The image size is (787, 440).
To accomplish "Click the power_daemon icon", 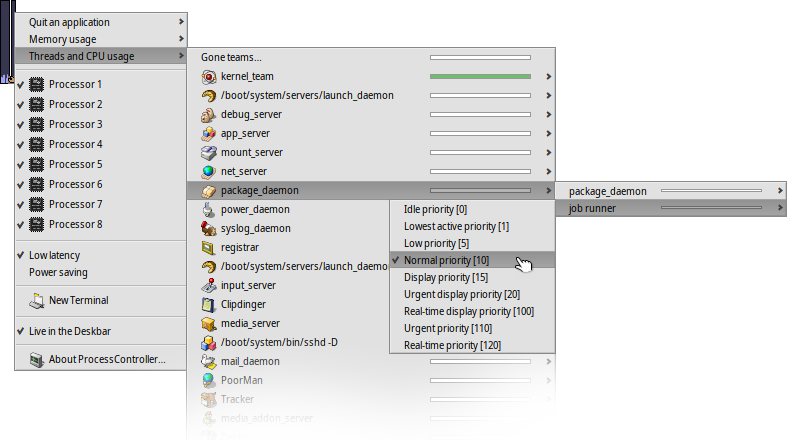I will 208,210.
